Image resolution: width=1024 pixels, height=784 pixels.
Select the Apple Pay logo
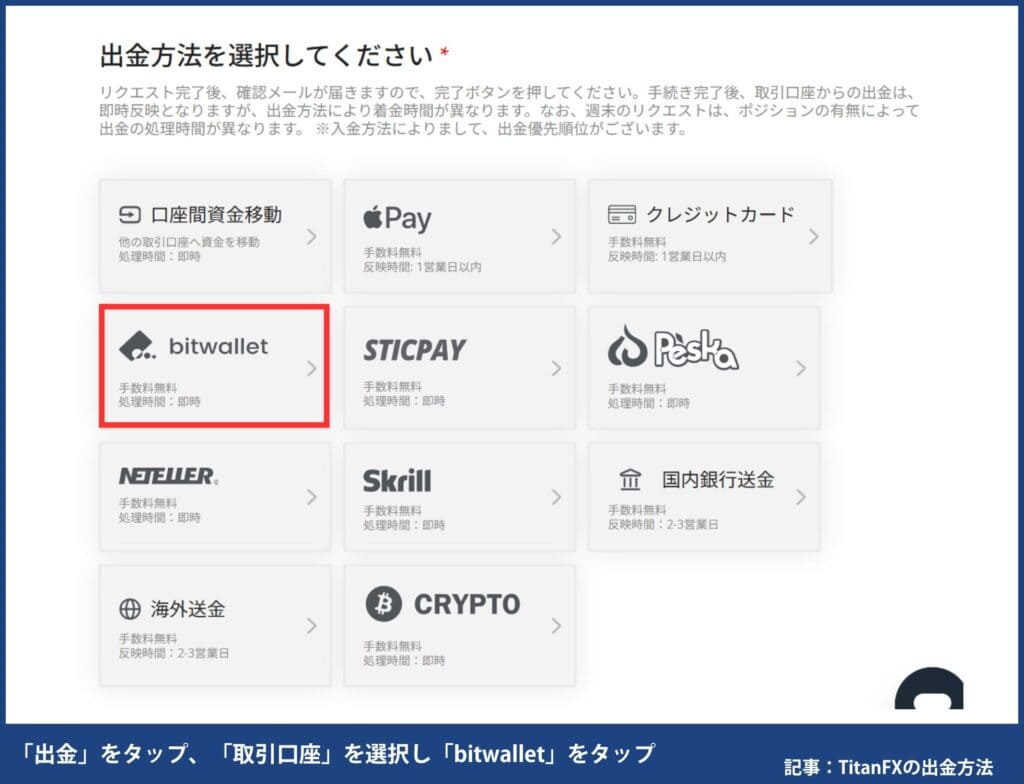[x=397, y=218]
